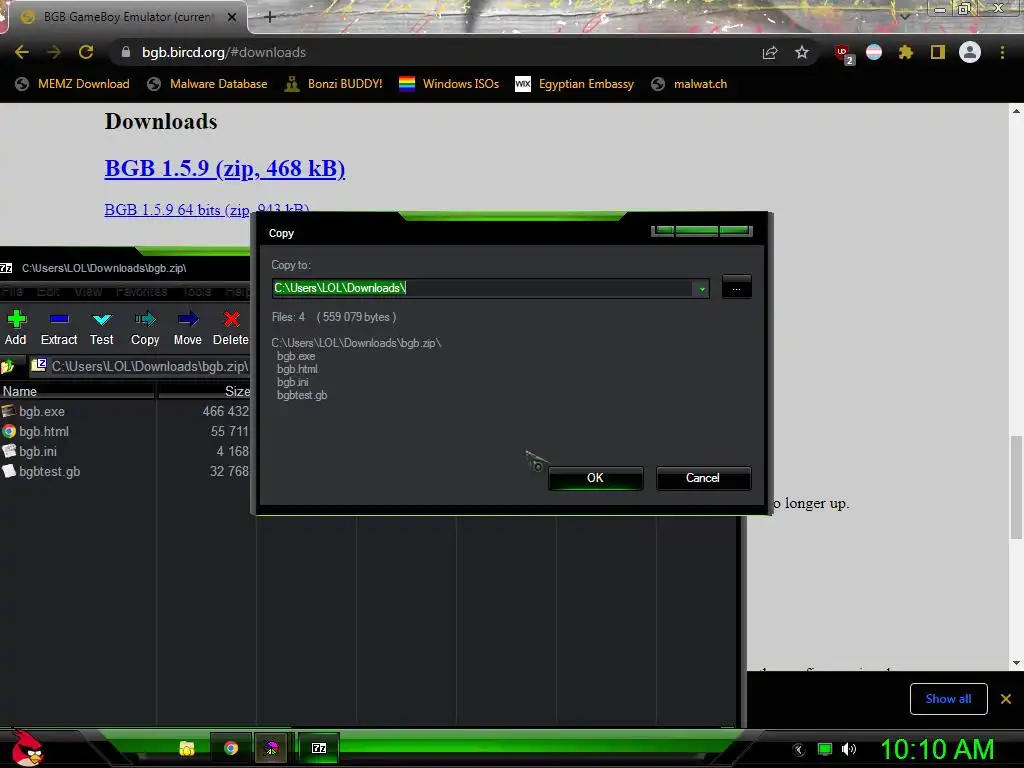Bookmark this page with the star icon
The height and width of the screenshot is (768, 1024).
tap(802, 52)
